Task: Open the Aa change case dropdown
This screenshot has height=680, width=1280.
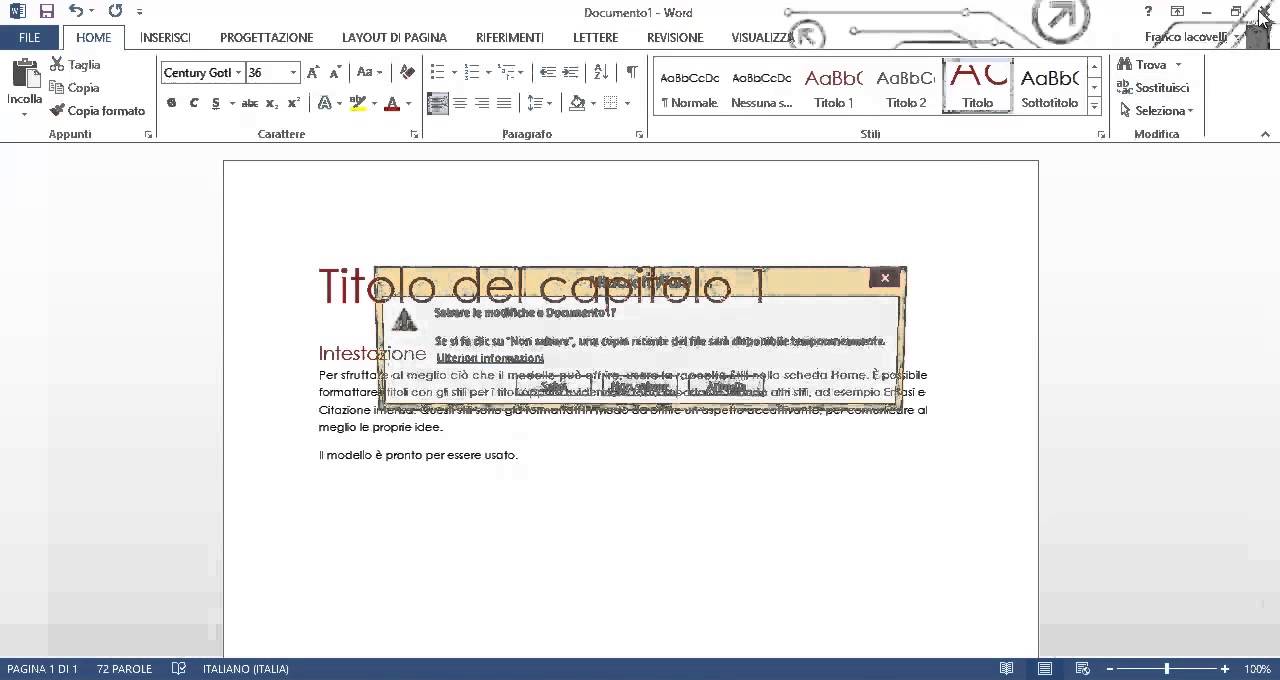Action: (x=369, y=72)
